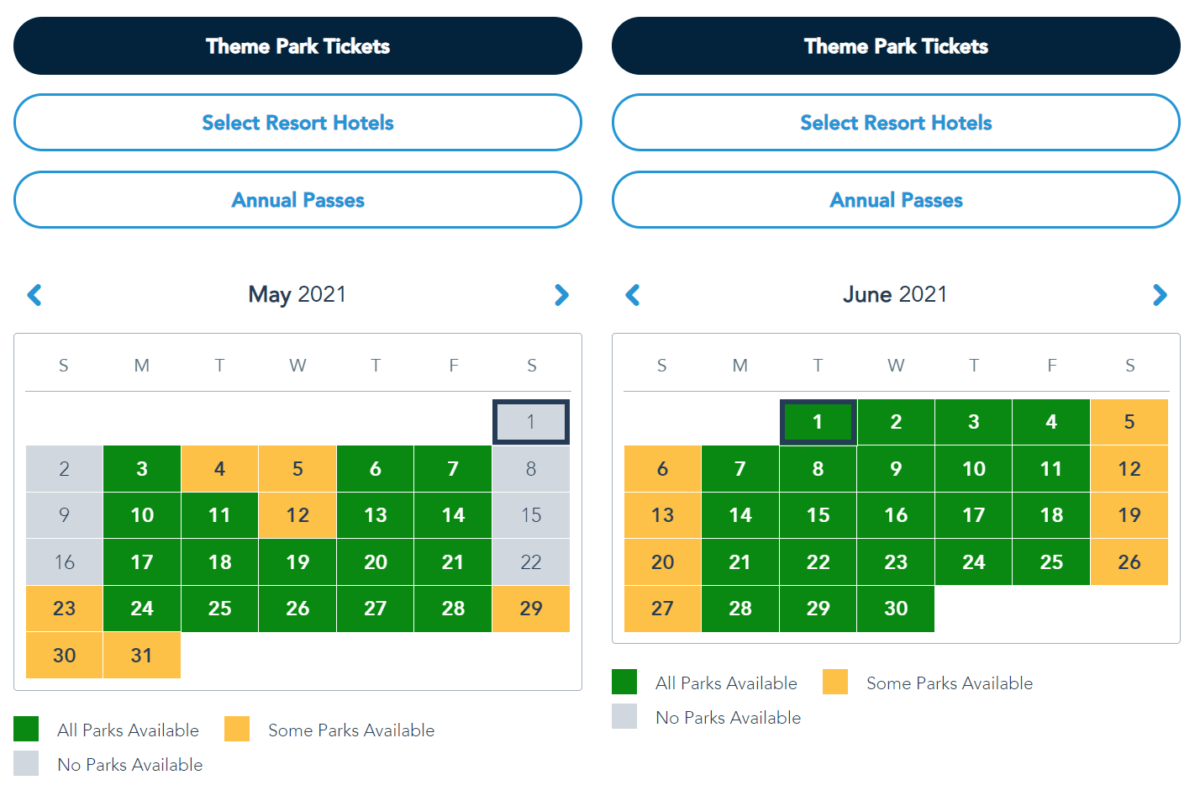Open Select Resort Hotels above June calendar
Viewport: 1200px width, 796px height.
point(896,123)
